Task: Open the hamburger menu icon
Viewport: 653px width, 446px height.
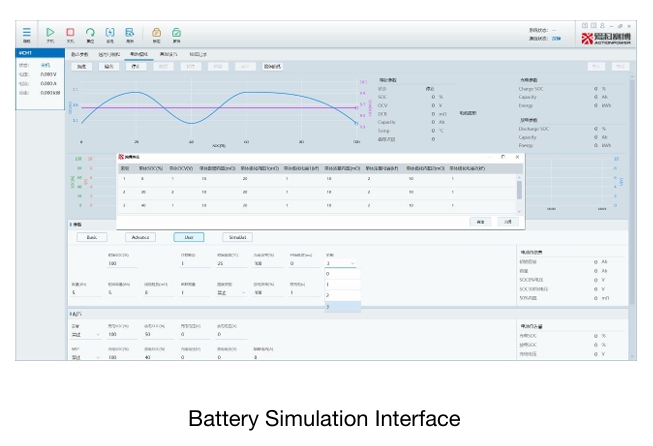Action: click(27, 32)
